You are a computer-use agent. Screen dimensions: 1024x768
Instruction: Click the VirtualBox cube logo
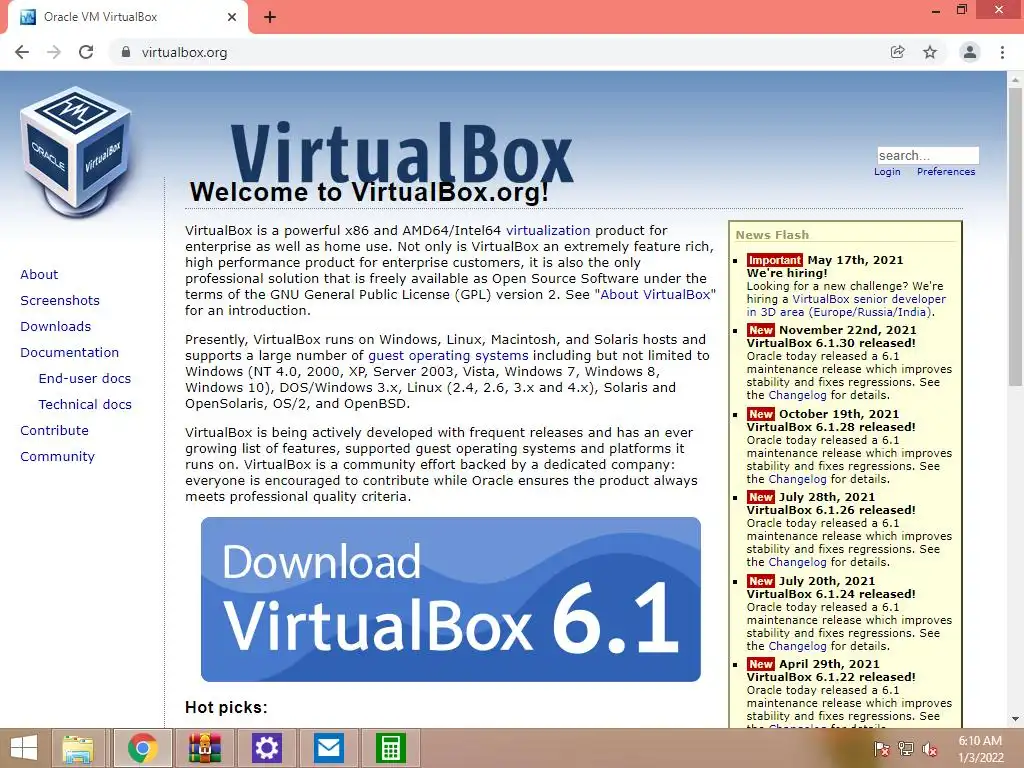(x=76, y=152)
